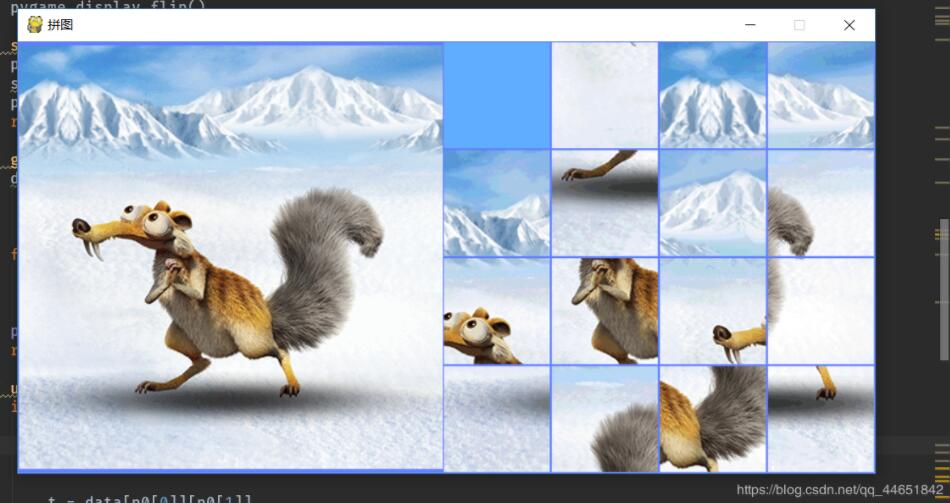The height and width of the screenshot is (503, 950).
Task: Select the tile with hind foot and shadow
Action: coord(821,419)
